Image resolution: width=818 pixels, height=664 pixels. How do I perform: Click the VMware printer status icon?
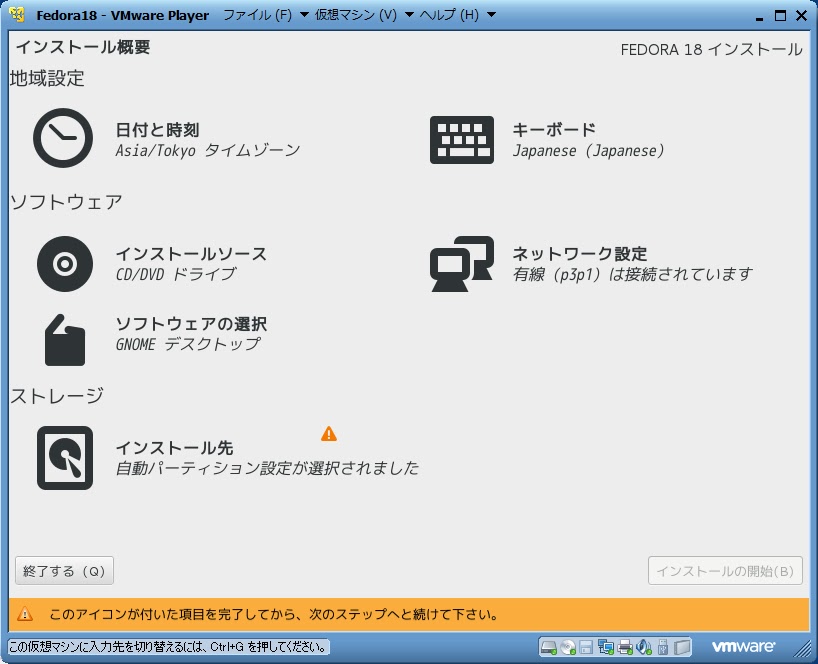pos(624,648)
